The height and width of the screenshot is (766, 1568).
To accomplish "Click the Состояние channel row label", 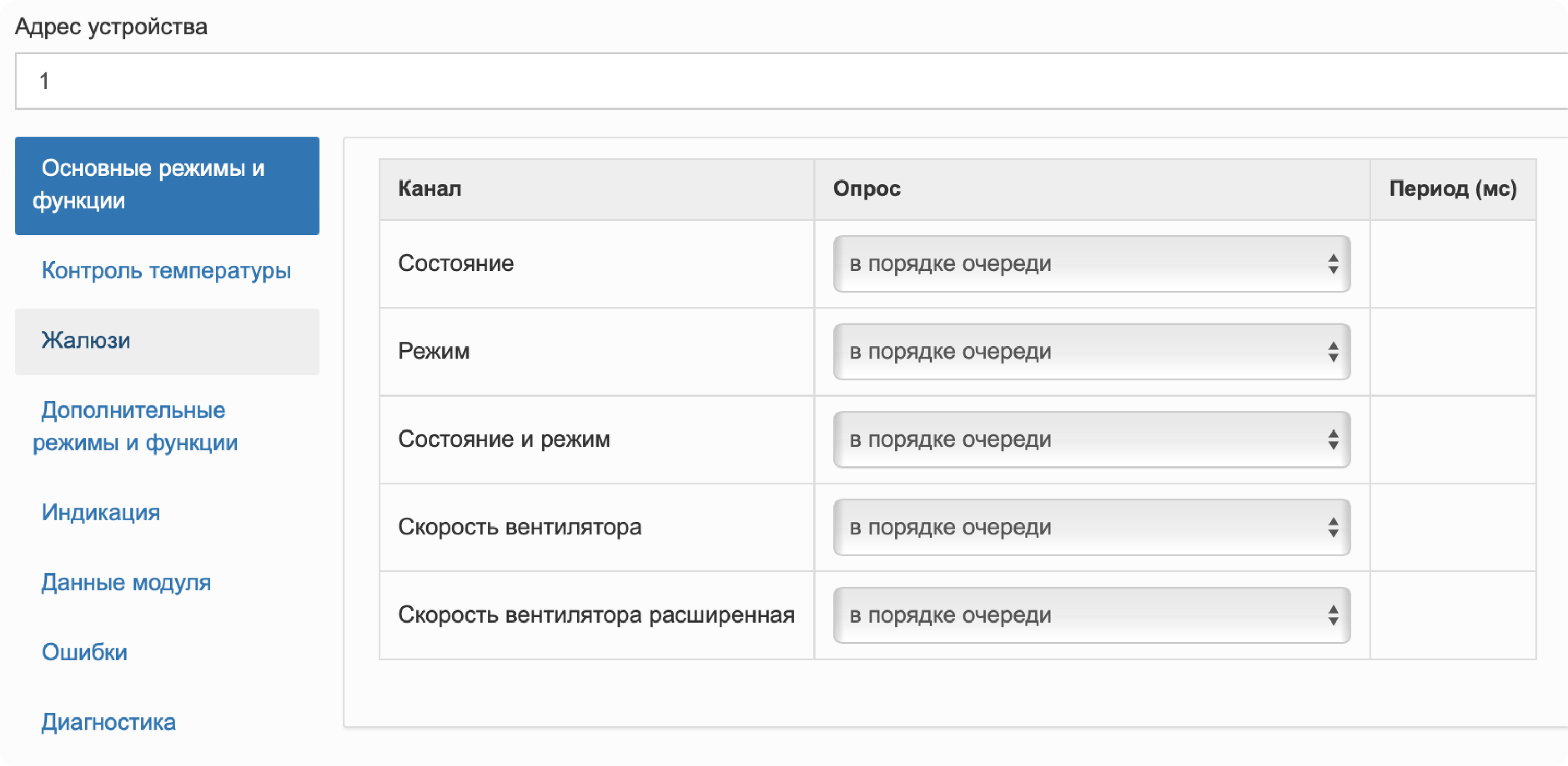I will coord(456,264).
